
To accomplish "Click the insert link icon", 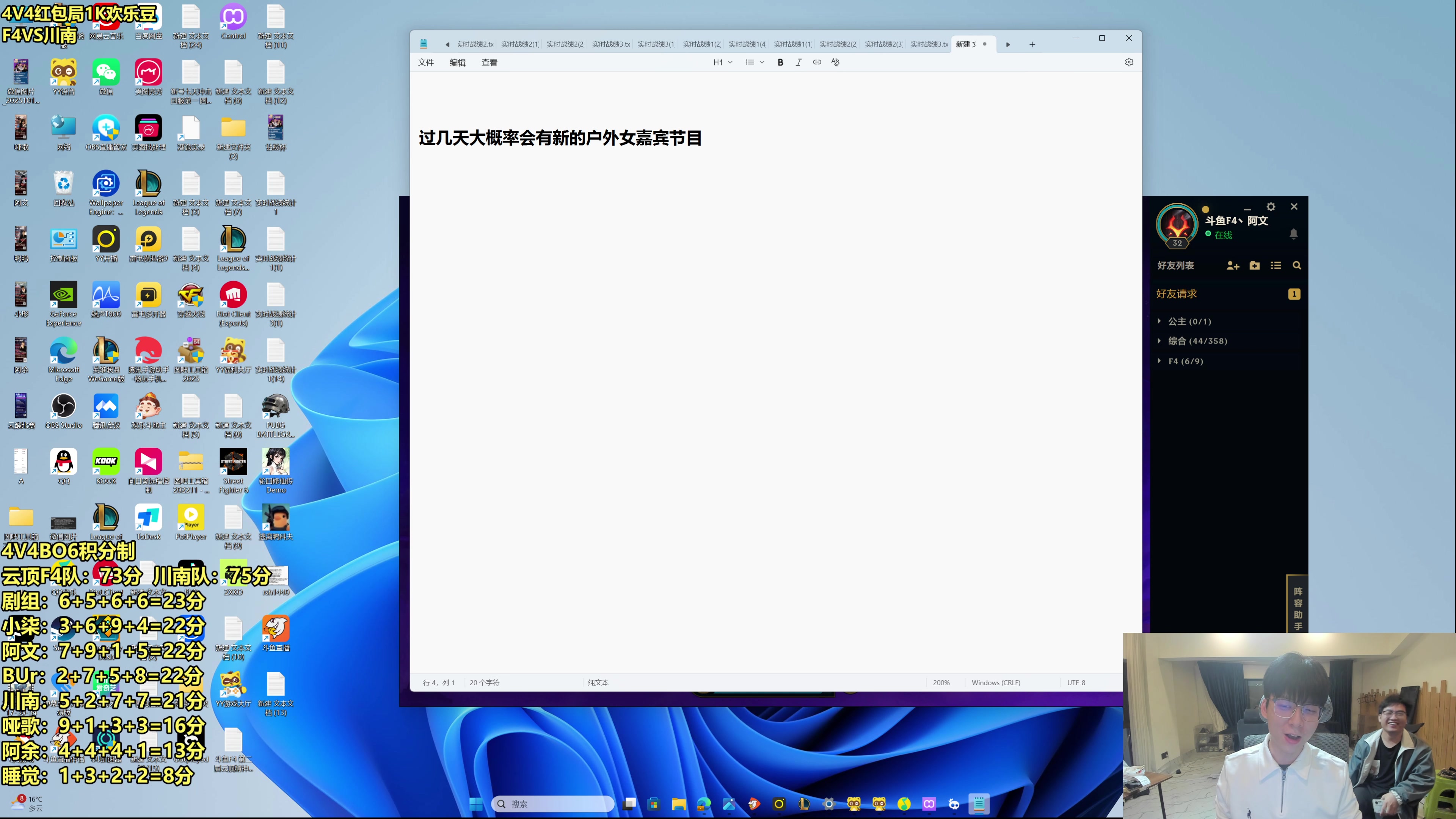I will point(817,62).
